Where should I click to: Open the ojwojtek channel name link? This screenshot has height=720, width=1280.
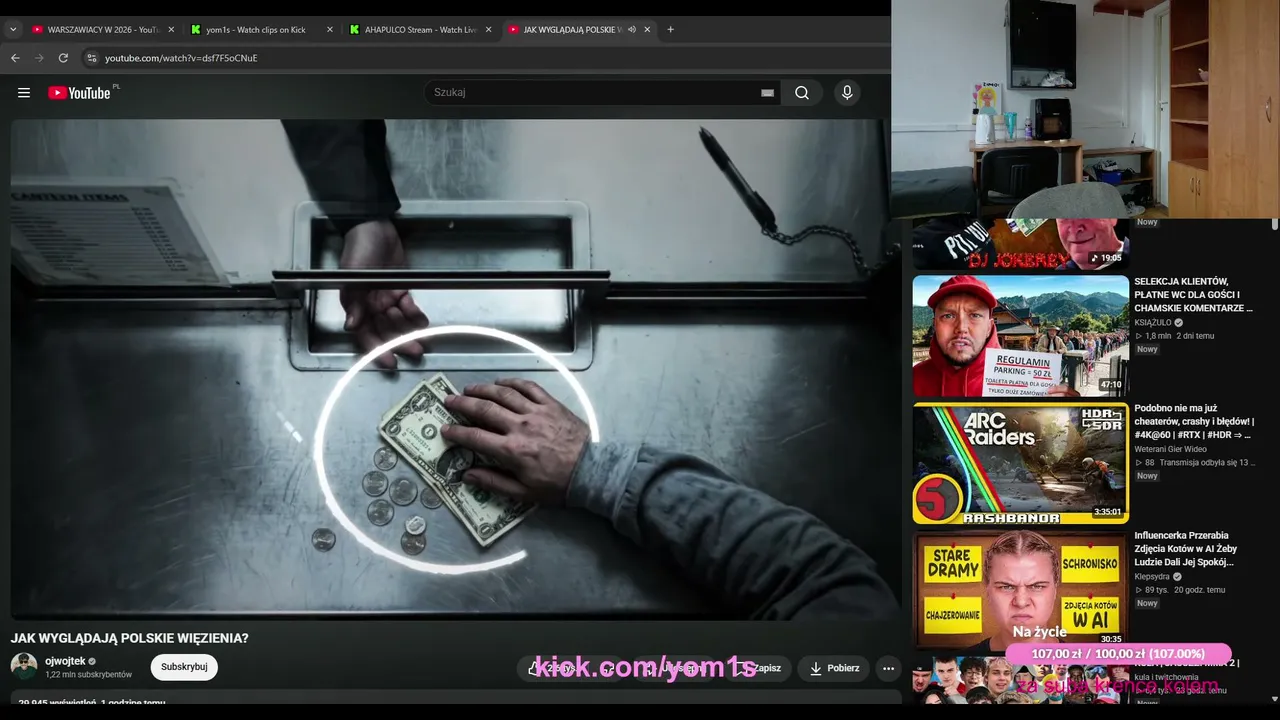65,661
